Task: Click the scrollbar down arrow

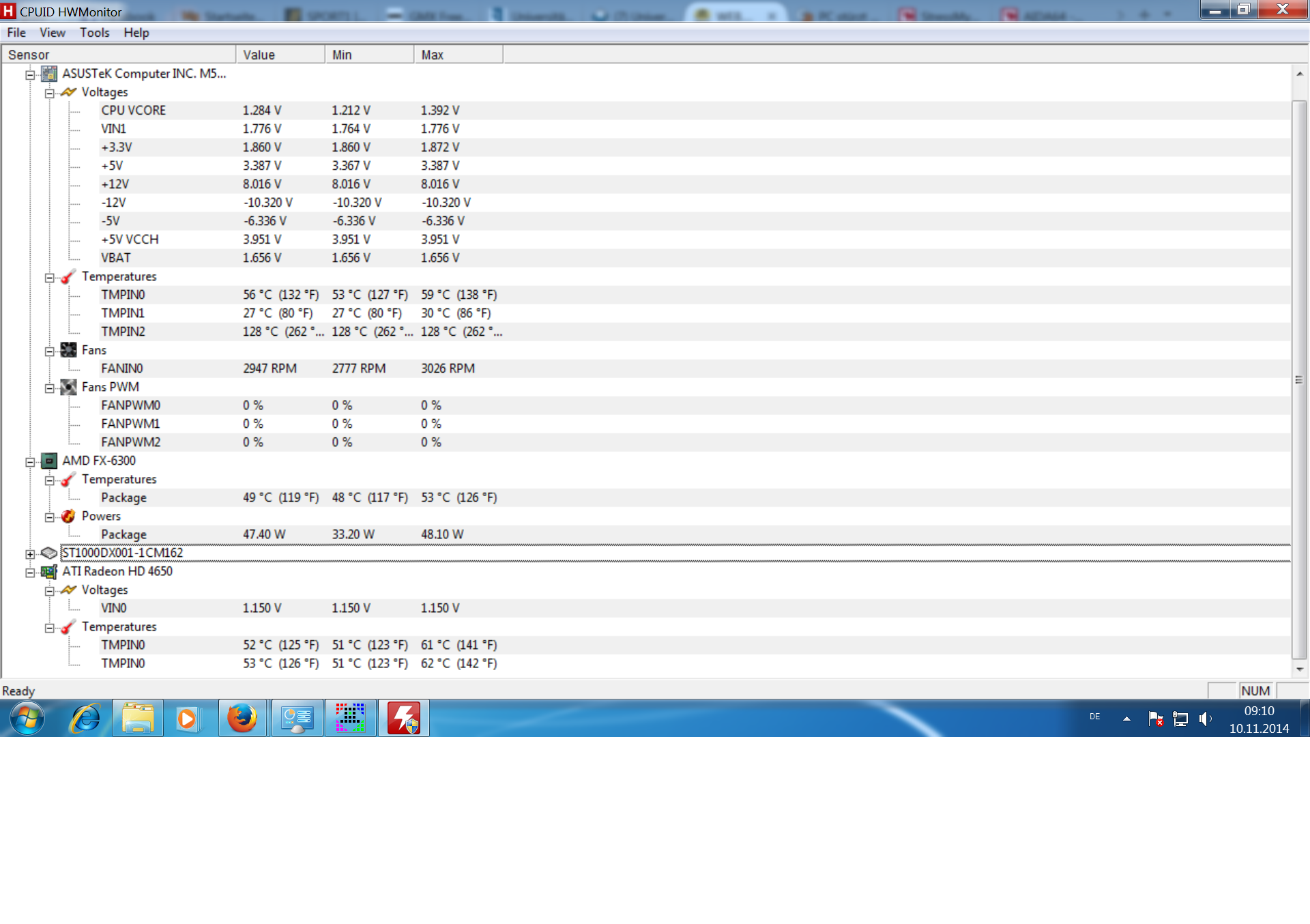Action: coord(1300,669)
